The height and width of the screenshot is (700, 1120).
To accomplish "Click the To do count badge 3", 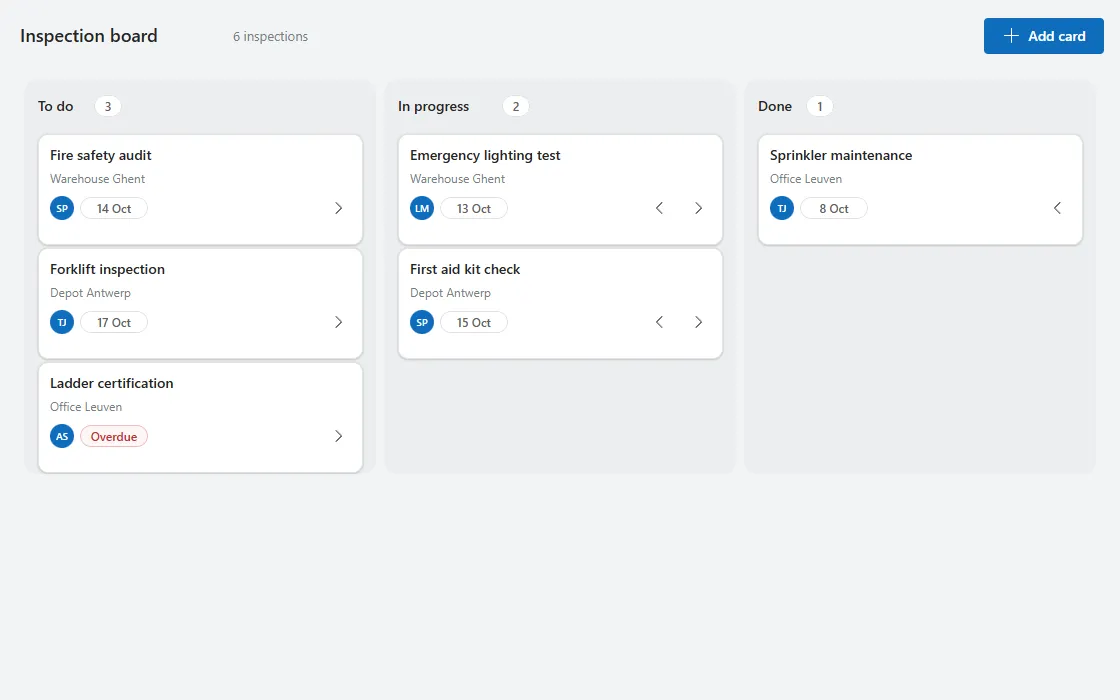I will tap(108, 106).
